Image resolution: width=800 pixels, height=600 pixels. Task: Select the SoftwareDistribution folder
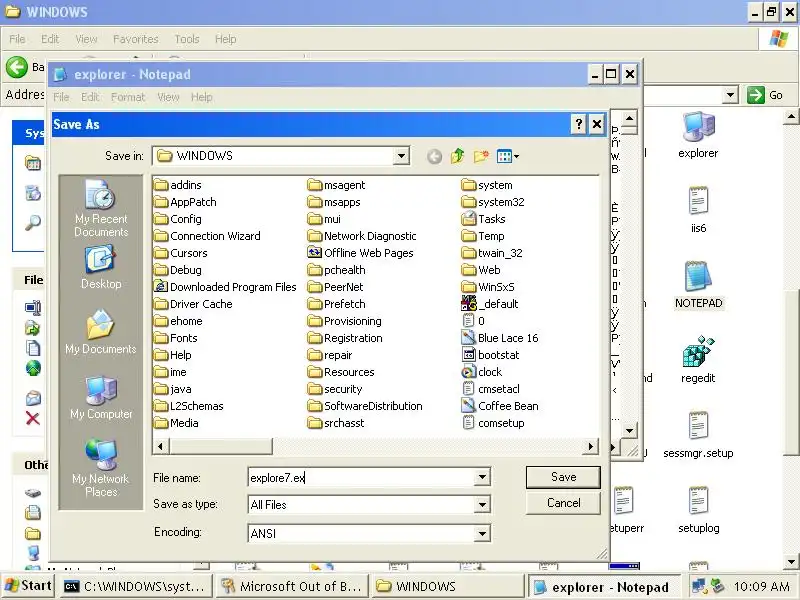click(x=365, y=406)
